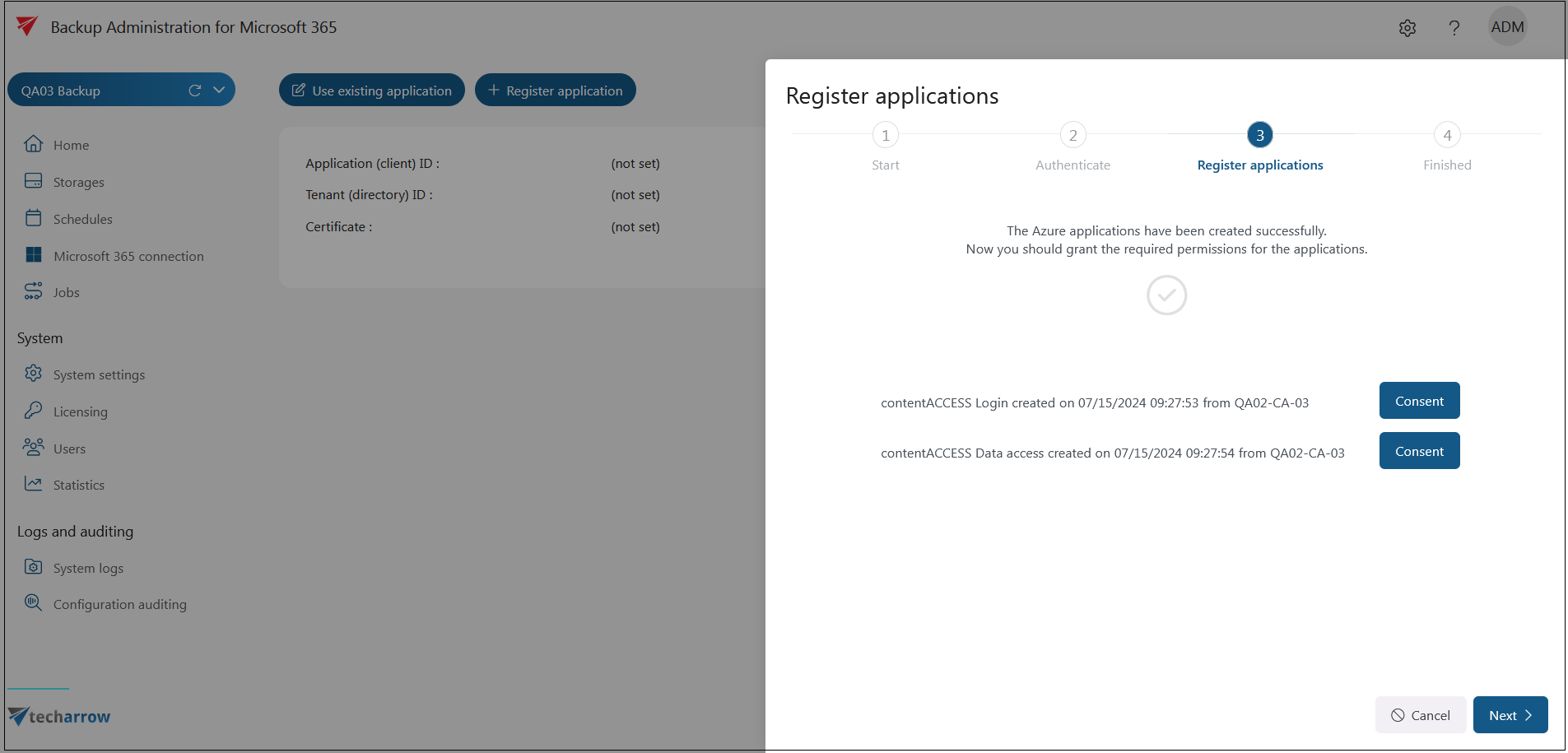1568x753 pixels.
Task: Expand the QA03 Backup tenant dropdown
Action: [219, 91]
